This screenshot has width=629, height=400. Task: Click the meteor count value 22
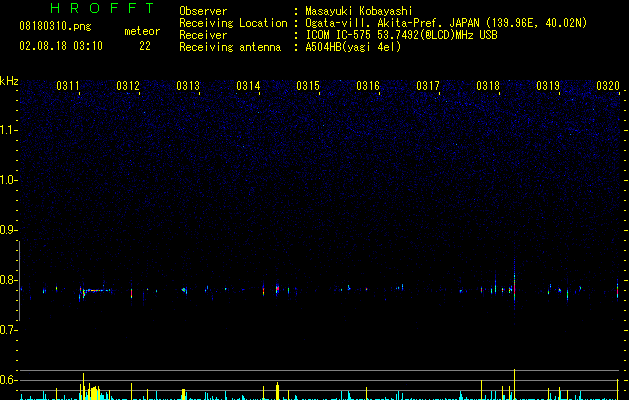pyautogui.click(x=145, y=46)
